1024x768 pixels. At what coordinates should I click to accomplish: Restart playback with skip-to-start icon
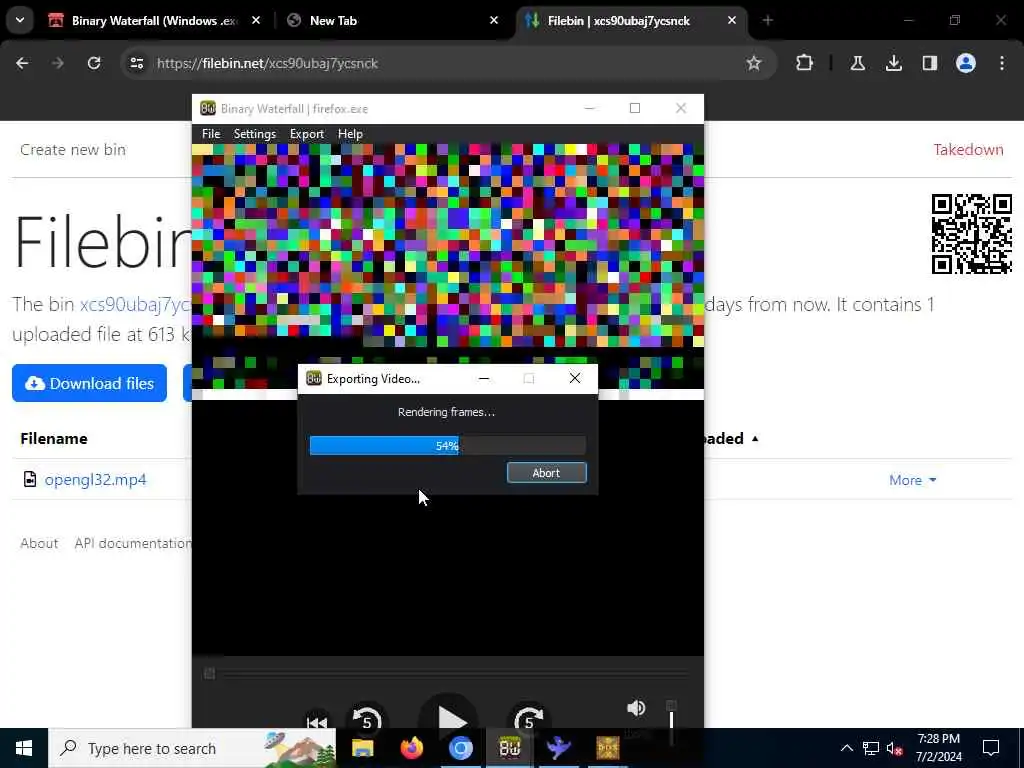point(317,721)
